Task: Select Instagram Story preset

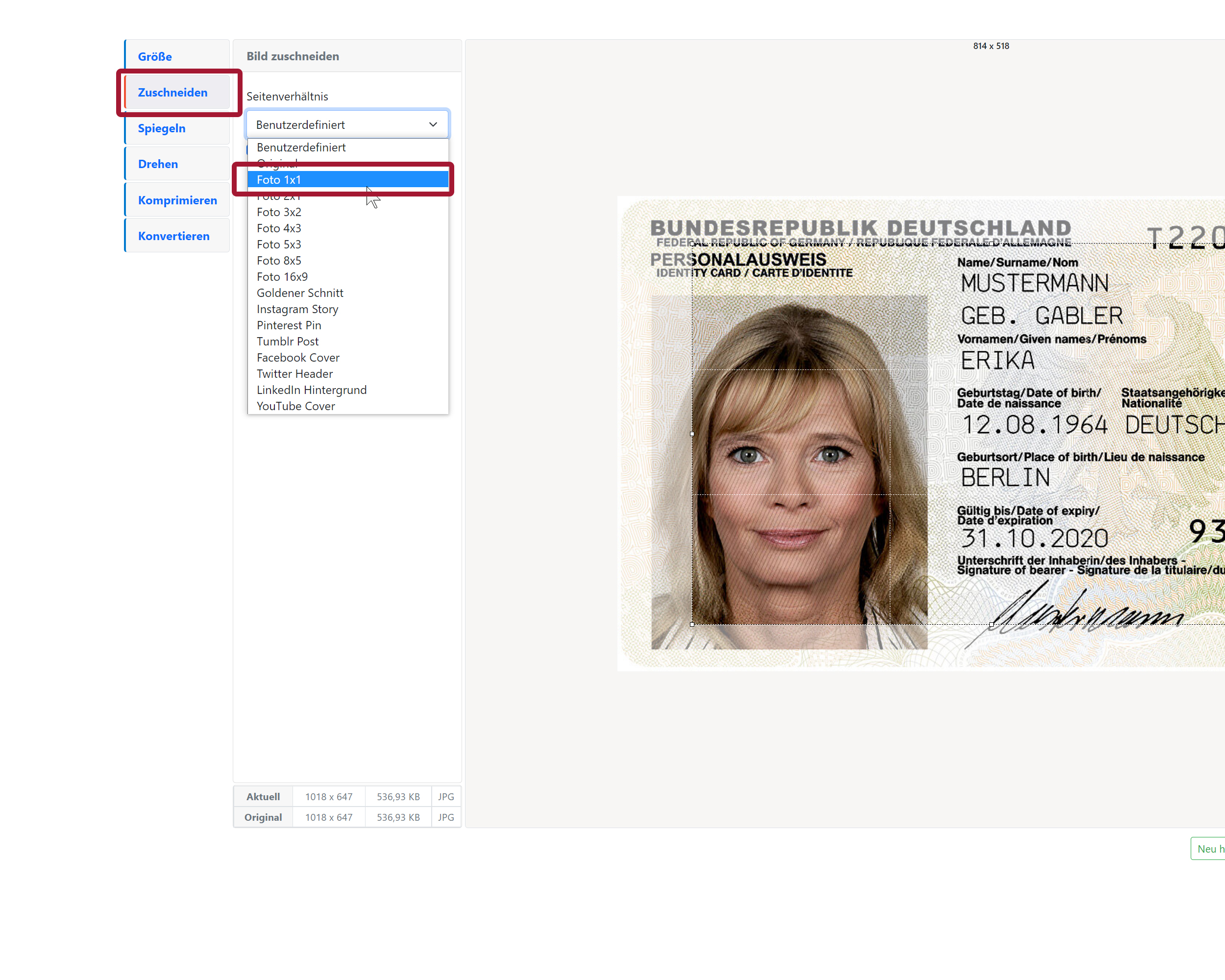Action: (x=297, y=310)
